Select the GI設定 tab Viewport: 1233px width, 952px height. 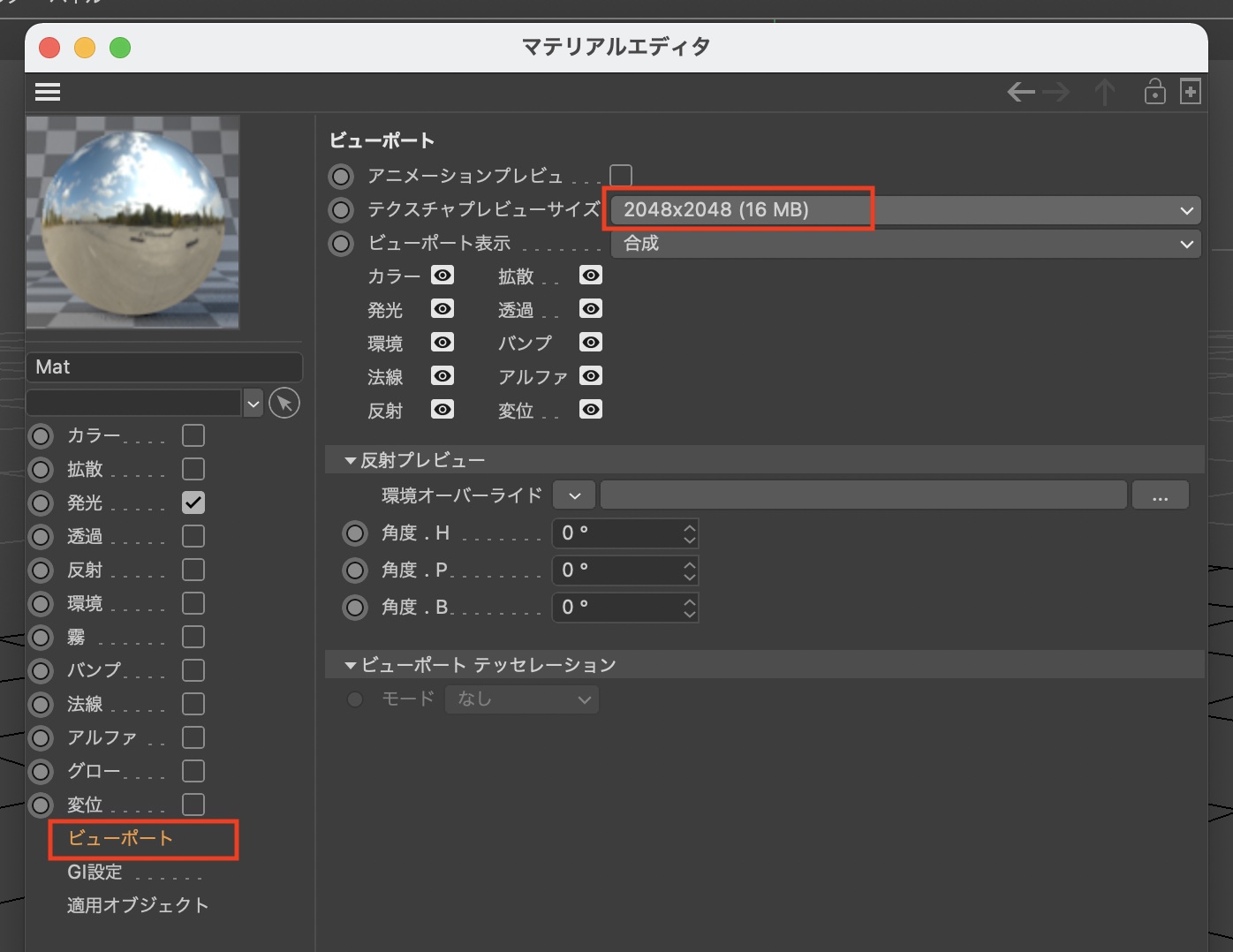click(95, 872)
